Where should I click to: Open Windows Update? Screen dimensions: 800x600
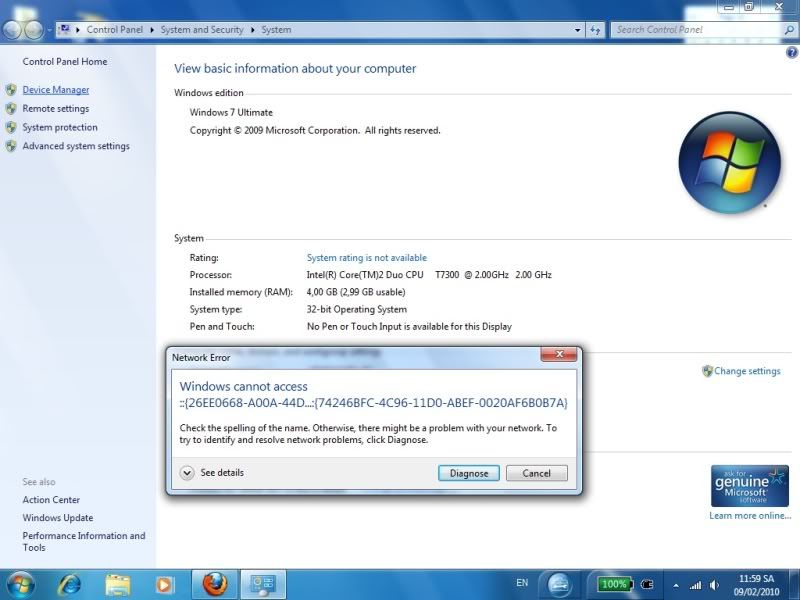[58, 518]
